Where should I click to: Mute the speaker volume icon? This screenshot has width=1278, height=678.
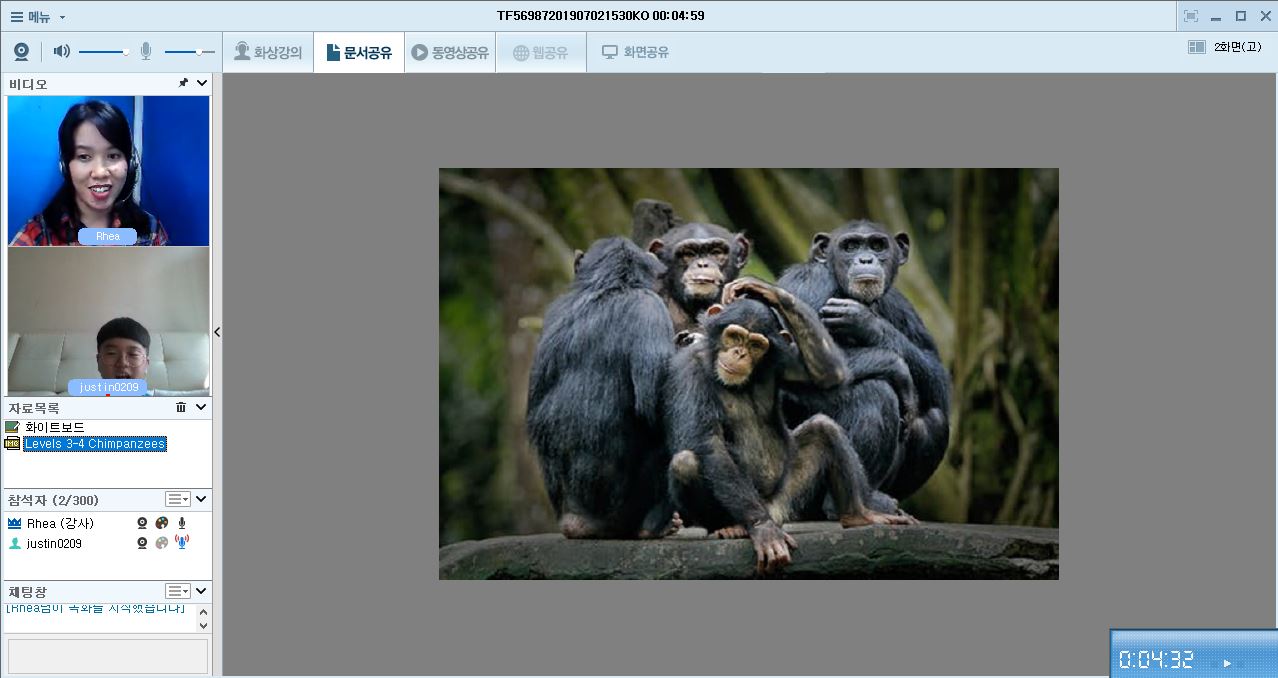coord(62,52)
